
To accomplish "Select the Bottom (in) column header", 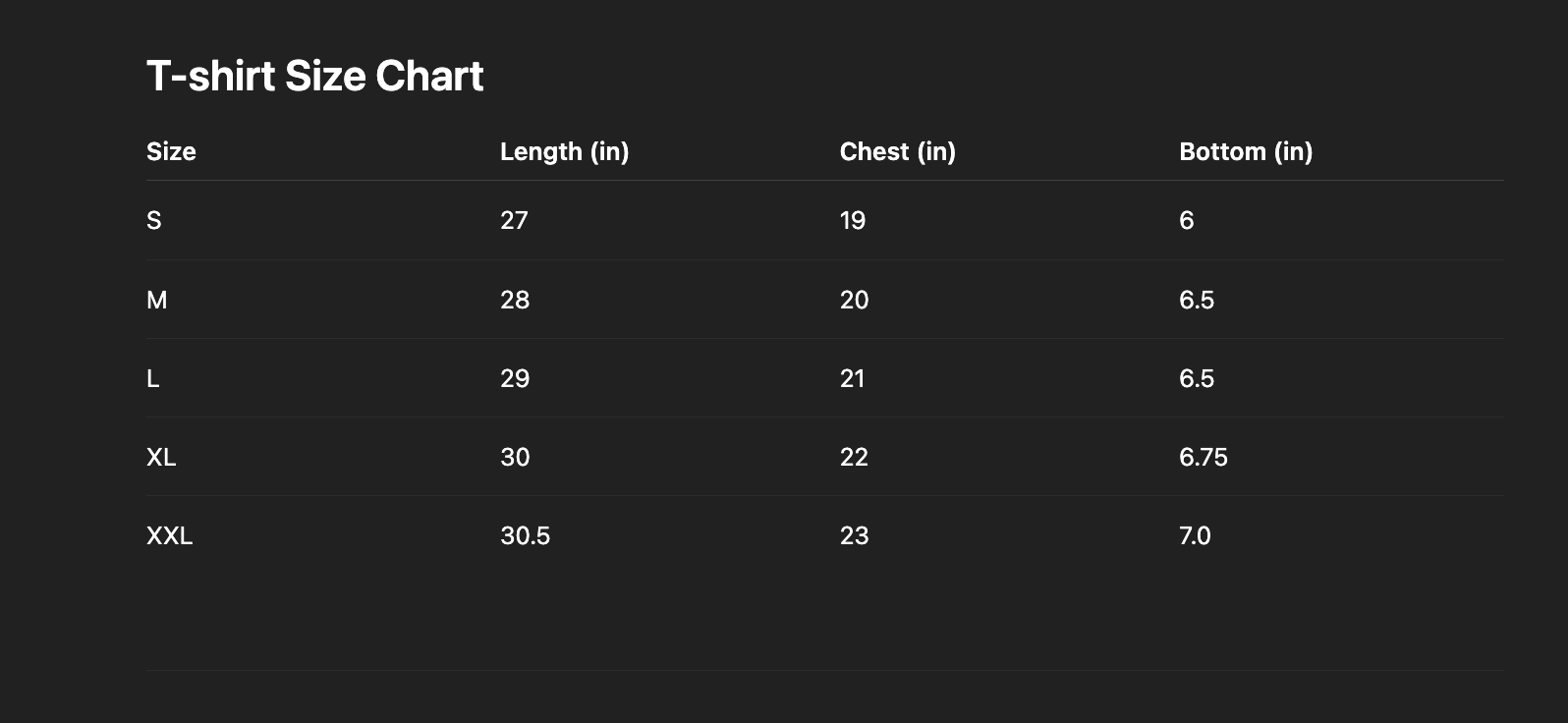I will (x=1245, y=151).
